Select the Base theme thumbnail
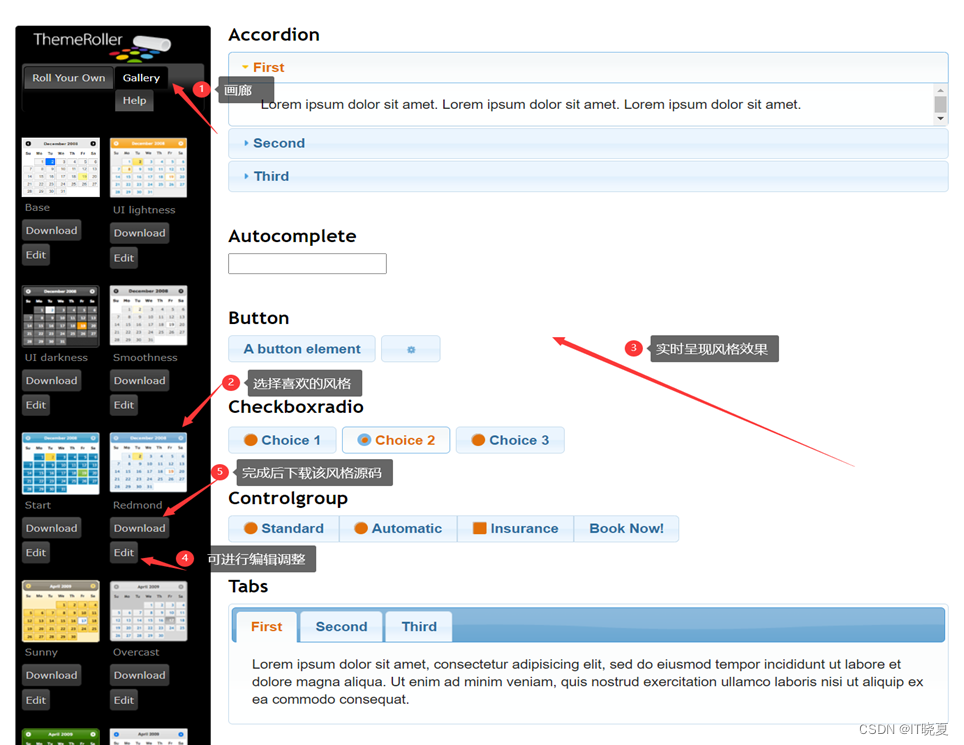This screenshot has width=964, height=745. click(61, 167)
